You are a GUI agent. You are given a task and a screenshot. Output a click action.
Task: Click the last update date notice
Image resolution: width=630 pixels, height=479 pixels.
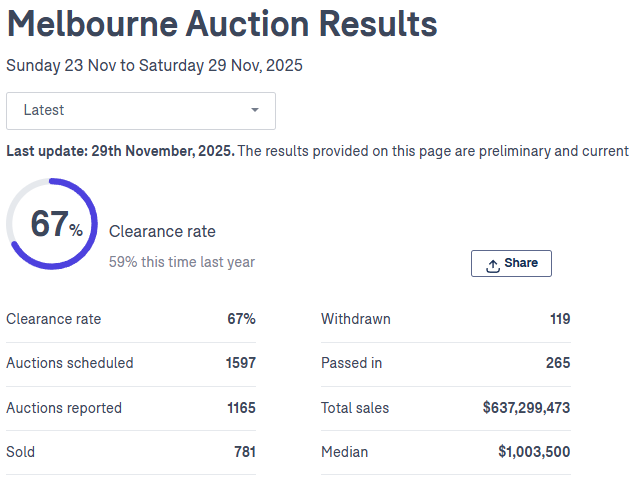coord(120,151)
